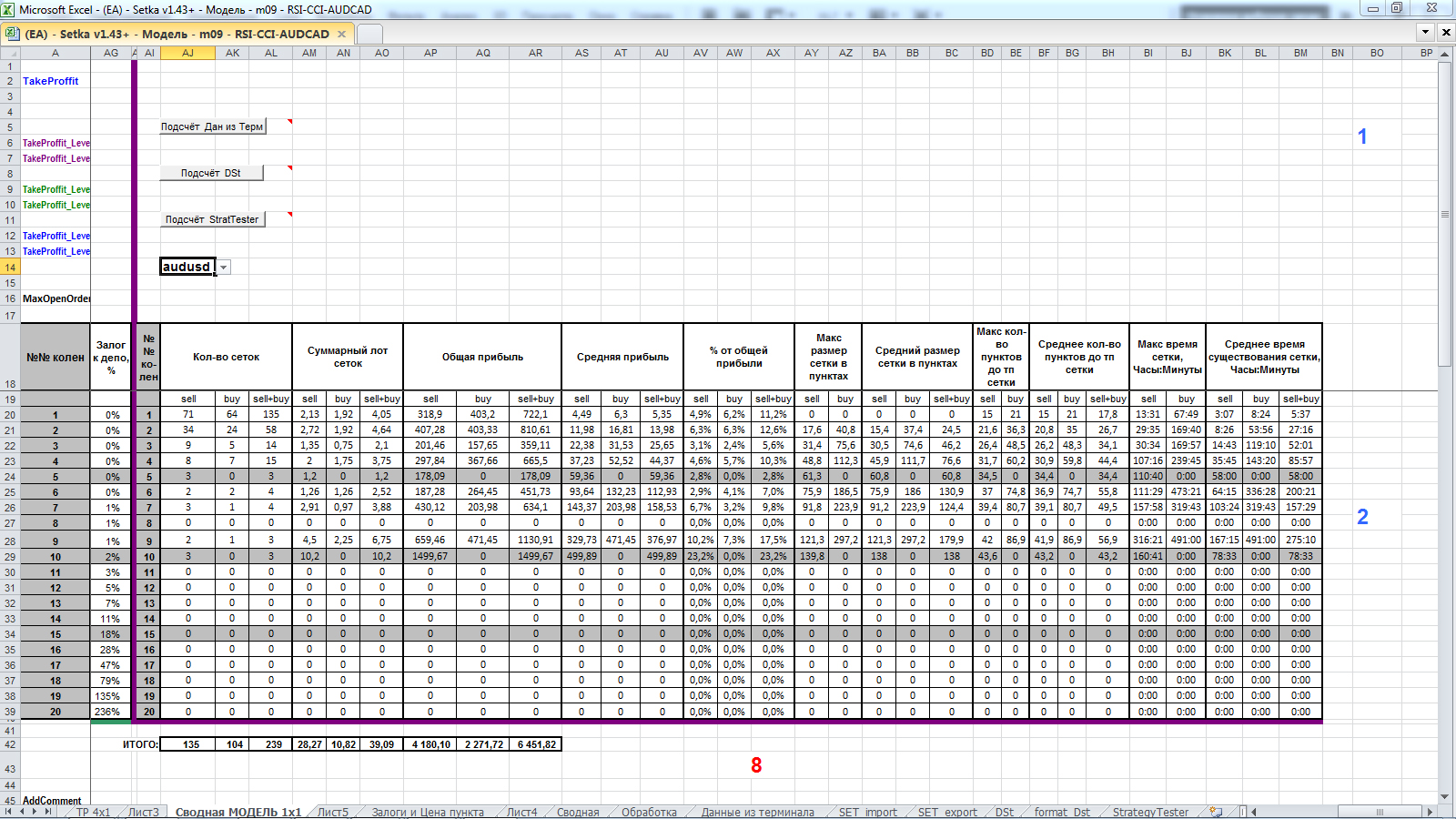Click the insert new worksheet icon
The image size is (1456, 819).
click(x=1216, y=812)
